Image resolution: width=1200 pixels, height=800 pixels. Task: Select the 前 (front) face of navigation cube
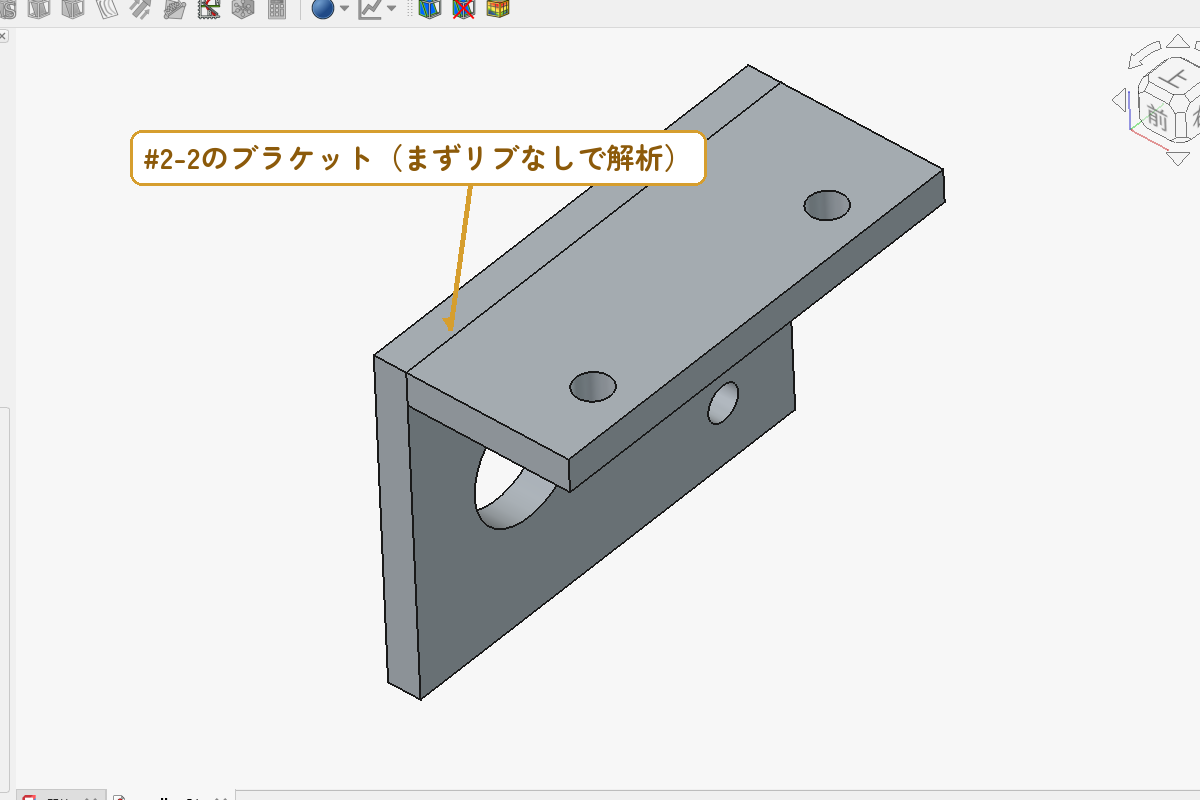click(x=1157, y=117)
